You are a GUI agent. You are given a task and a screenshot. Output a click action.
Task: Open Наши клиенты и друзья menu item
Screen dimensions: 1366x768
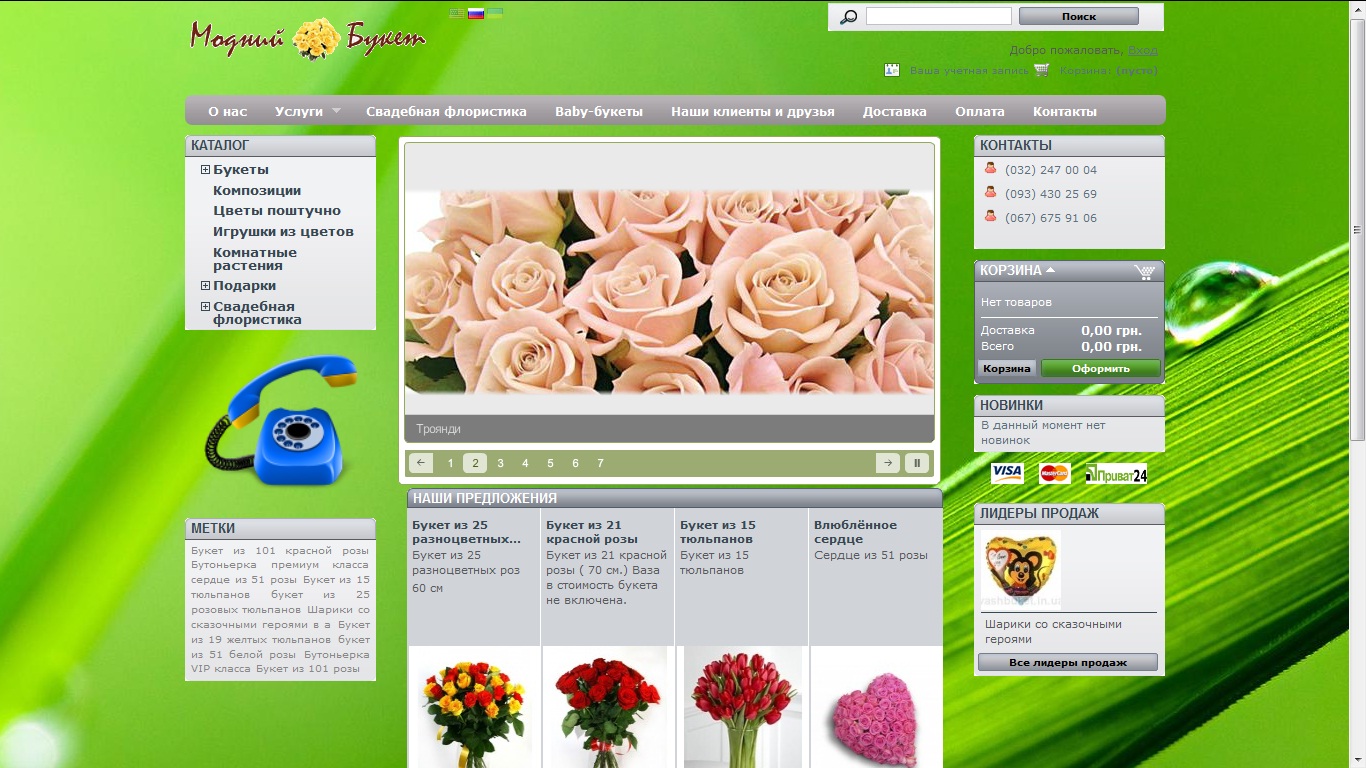point(753,111)
